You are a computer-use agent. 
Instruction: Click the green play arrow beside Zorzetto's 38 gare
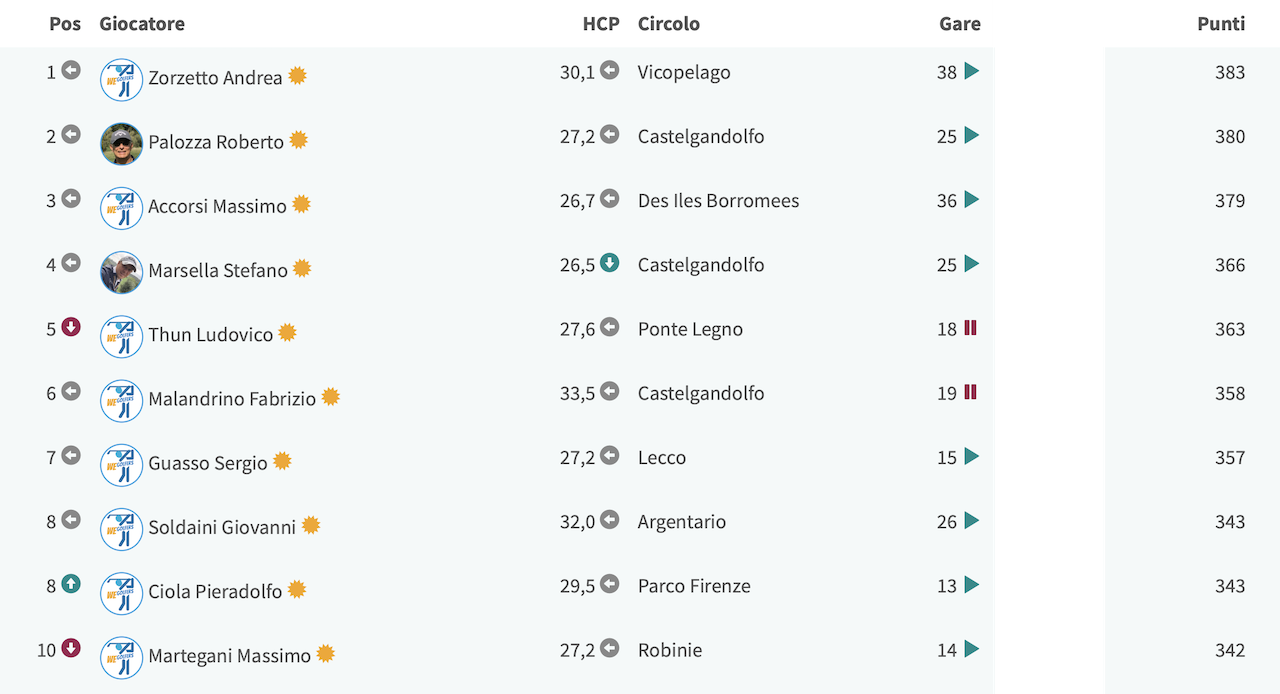pyautogui.click(x=971, y=71)
